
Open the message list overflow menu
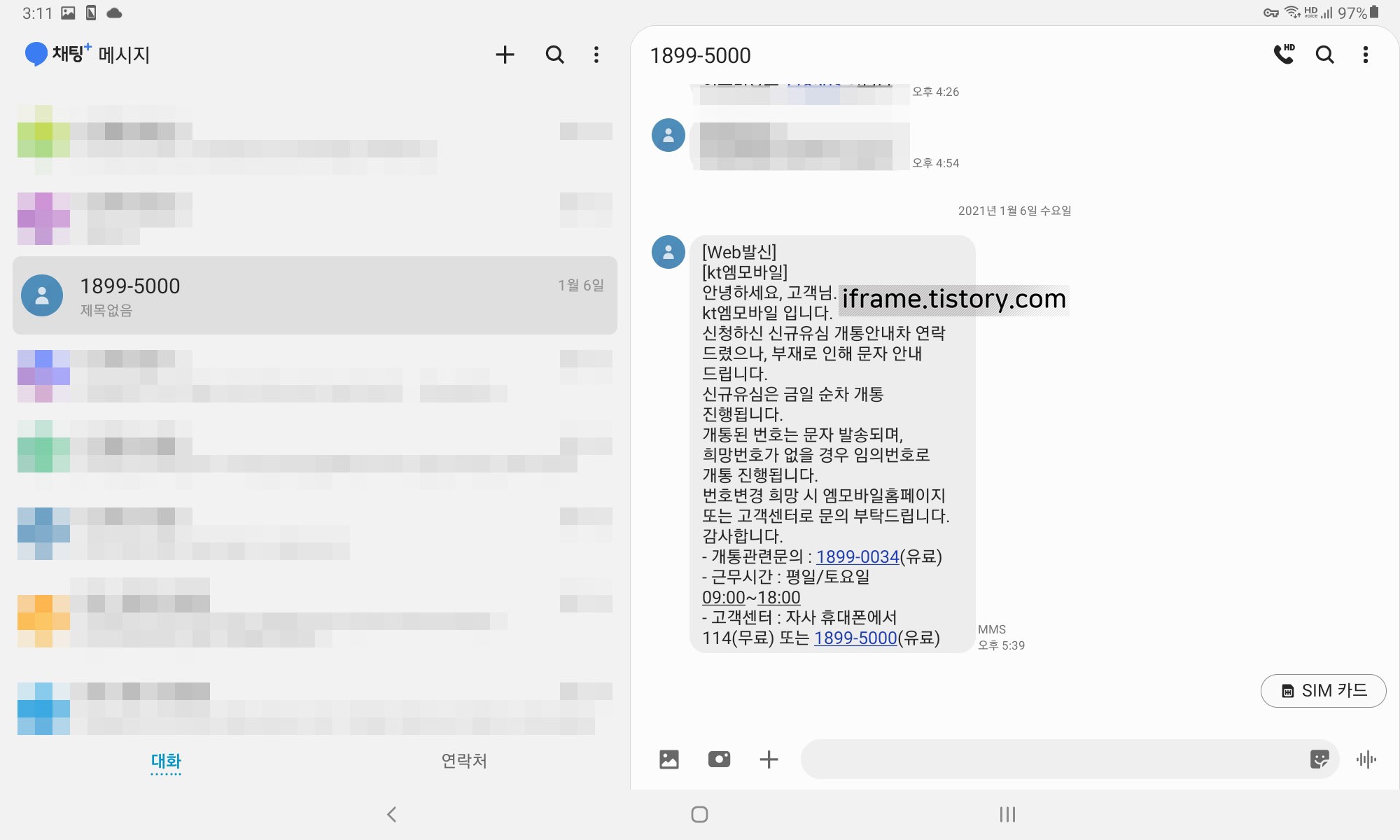coord(596,55)
